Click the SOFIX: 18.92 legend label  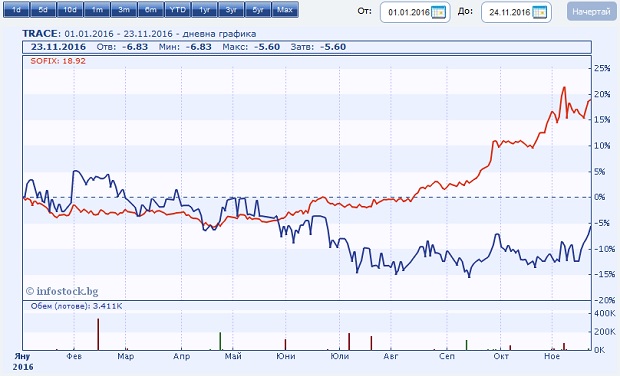point(58,61)
